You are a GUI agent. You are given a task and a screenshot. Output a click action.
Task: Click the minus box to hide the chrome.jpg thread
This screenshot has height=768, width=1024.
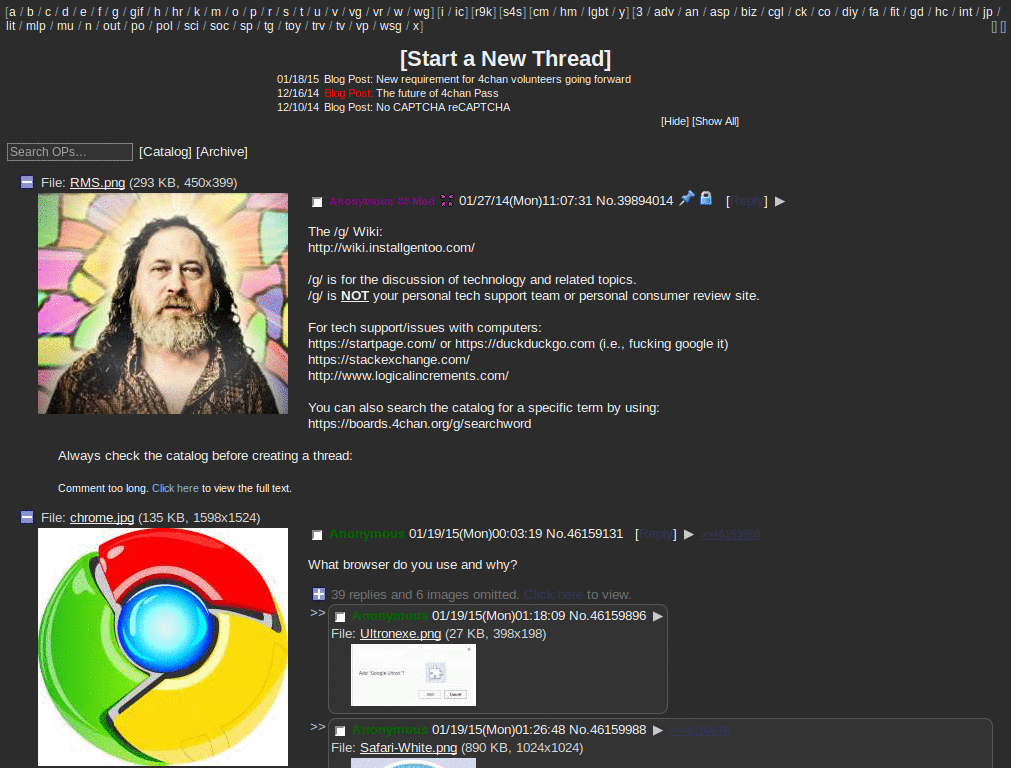26,516
